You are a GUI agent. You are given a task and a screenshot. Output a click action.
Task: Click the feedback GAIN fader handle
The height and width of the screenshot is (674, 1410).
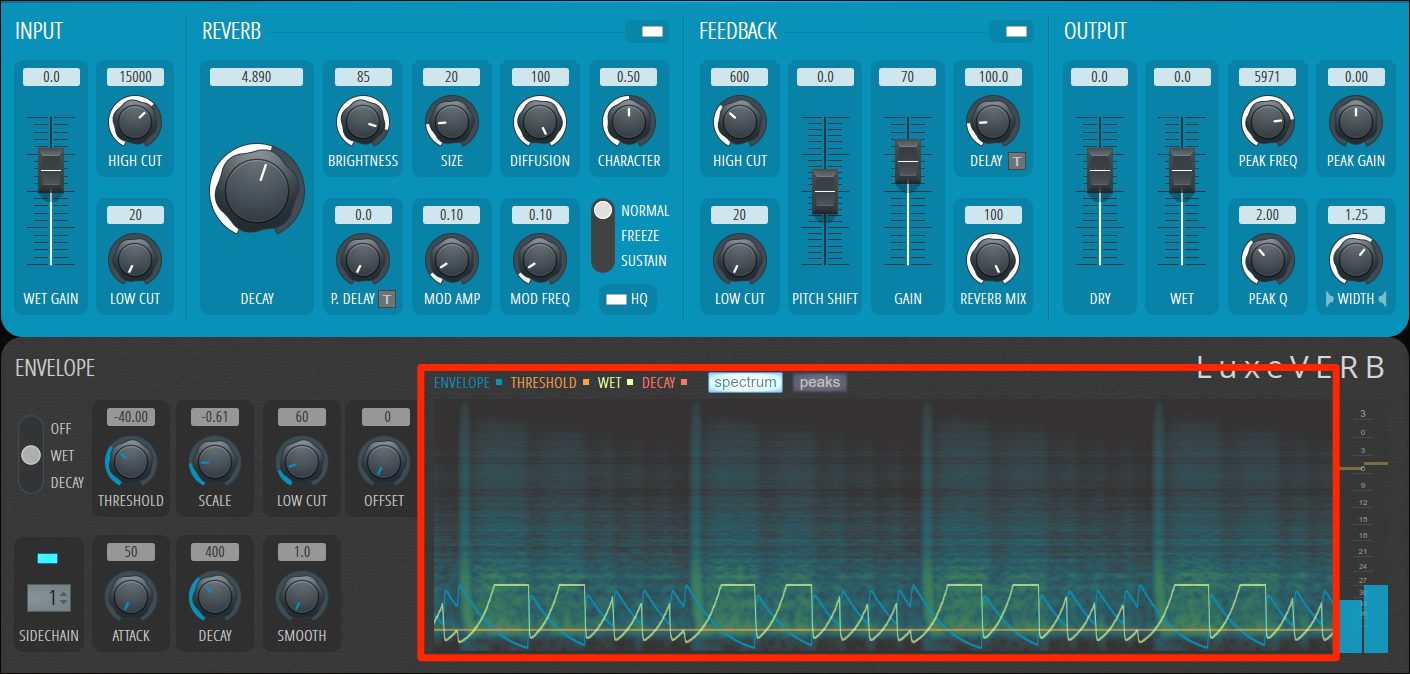pyautogui.click(x=907, y=162)
